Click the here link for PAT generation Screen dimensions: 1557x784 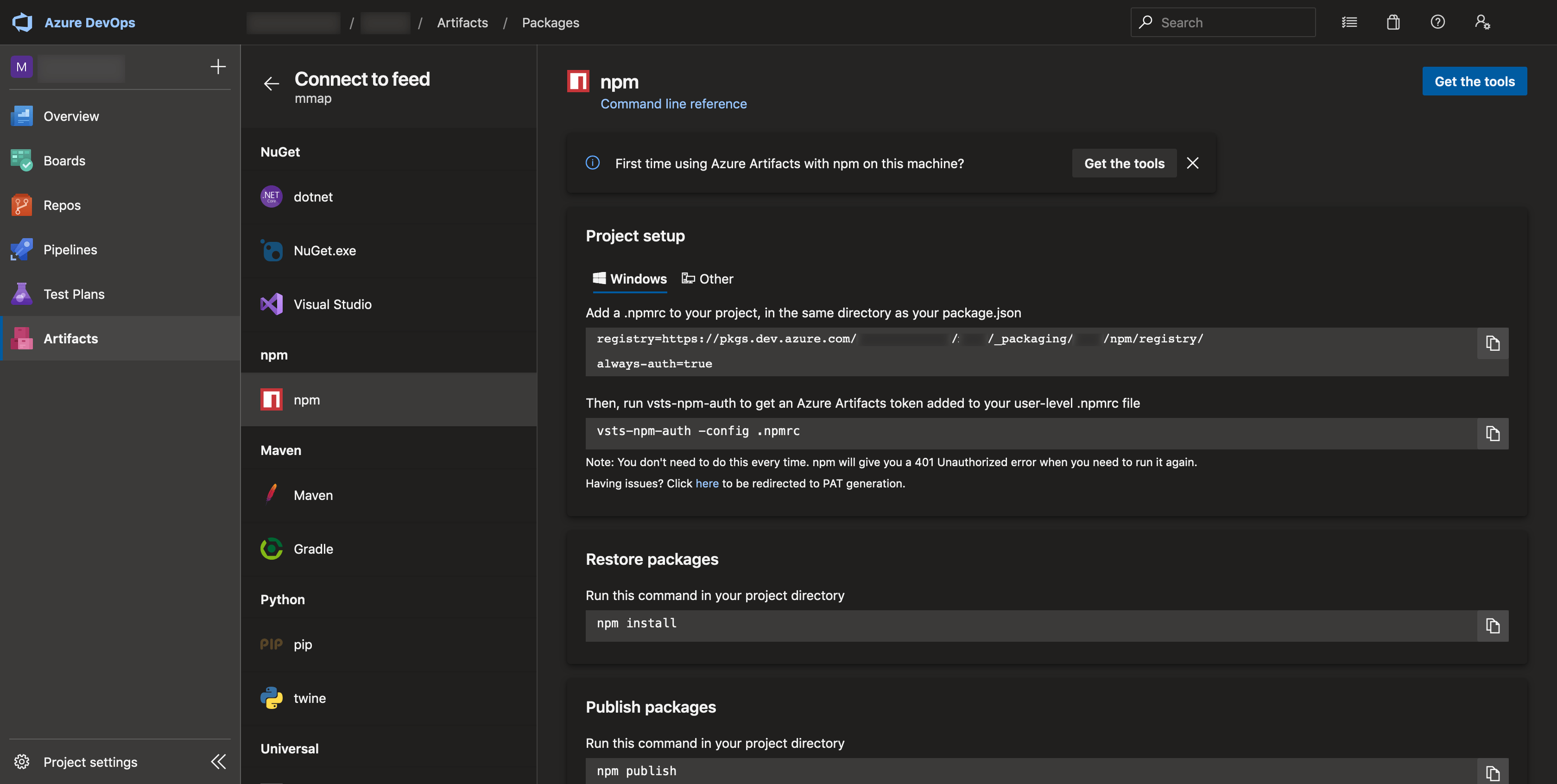pyautogui.click(x=707, y=483)
